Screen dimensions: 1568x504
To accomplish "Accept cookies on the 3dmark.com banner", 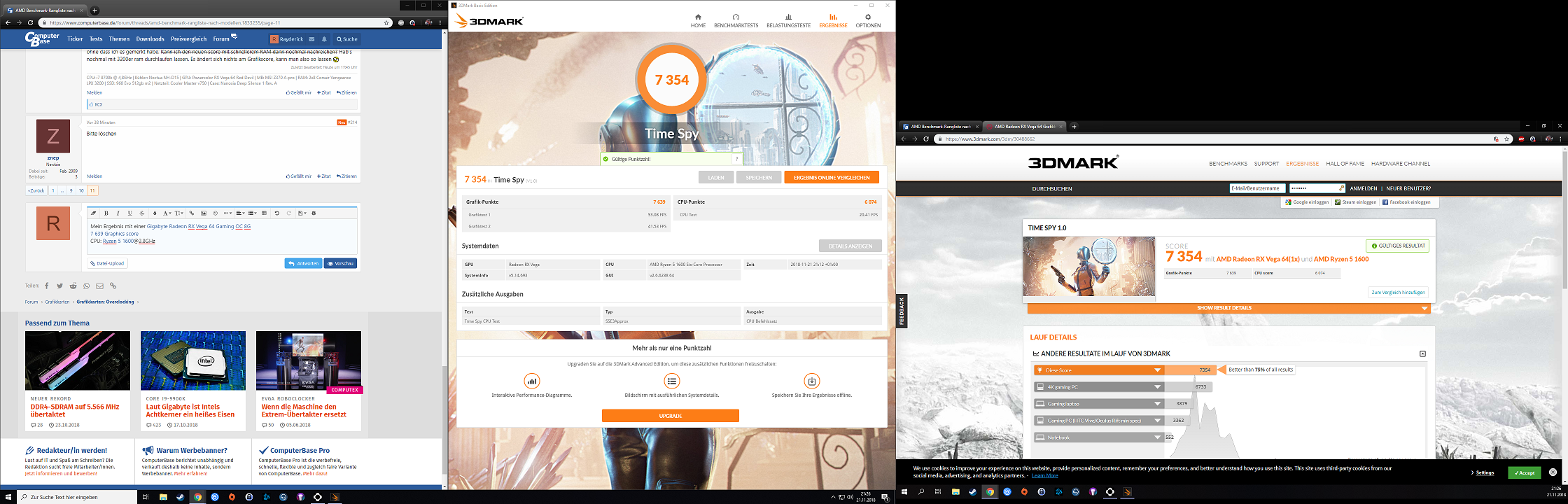I will (1524, 472).
